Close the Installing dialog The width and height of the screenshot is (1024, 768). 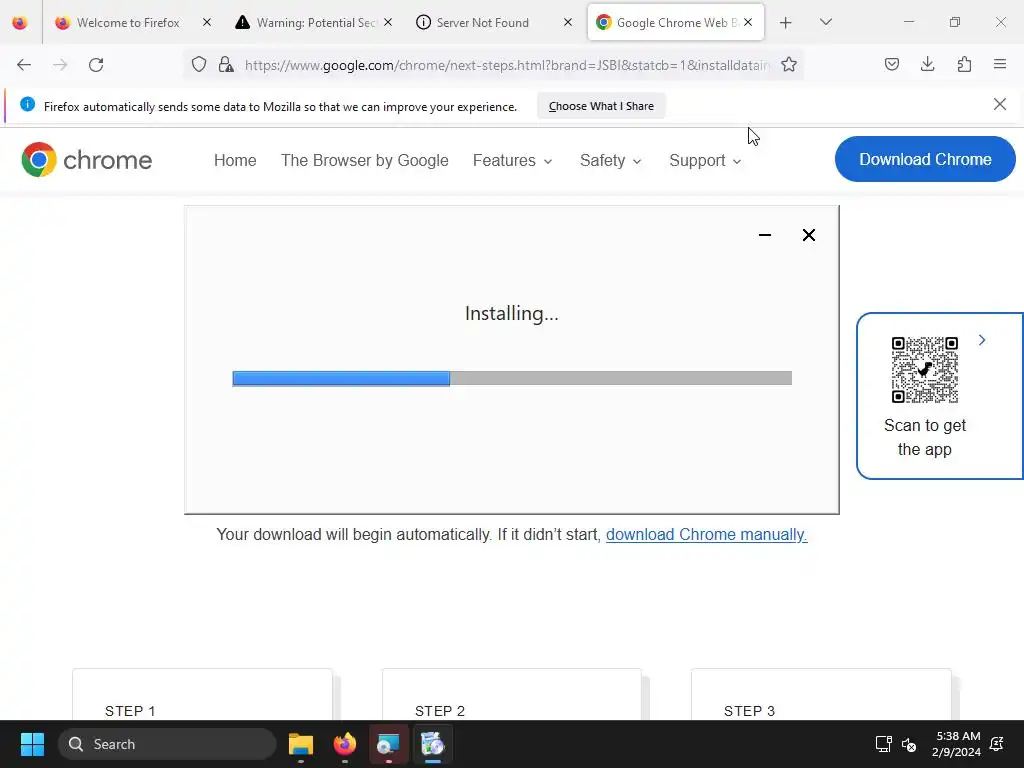coord(809,235)
